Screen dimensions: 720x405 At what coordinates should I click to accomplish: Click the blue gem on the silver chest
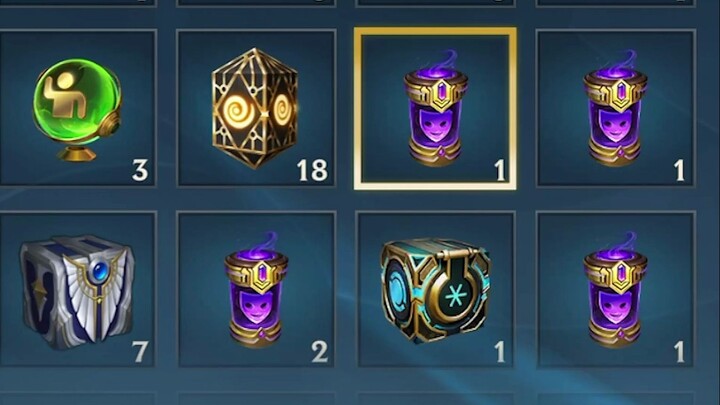(x=99, y=273)
